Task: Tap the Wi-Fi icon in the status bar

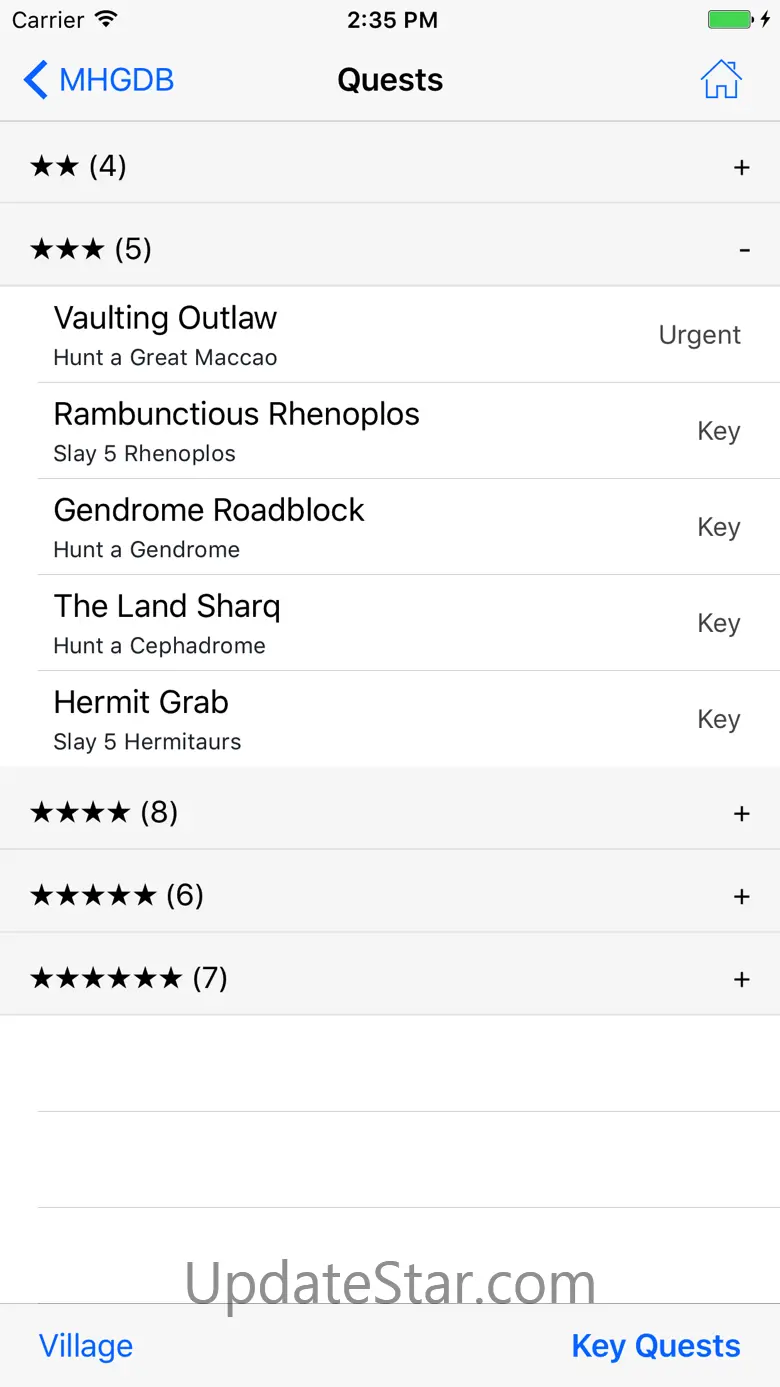Action: tap(105, 19)
